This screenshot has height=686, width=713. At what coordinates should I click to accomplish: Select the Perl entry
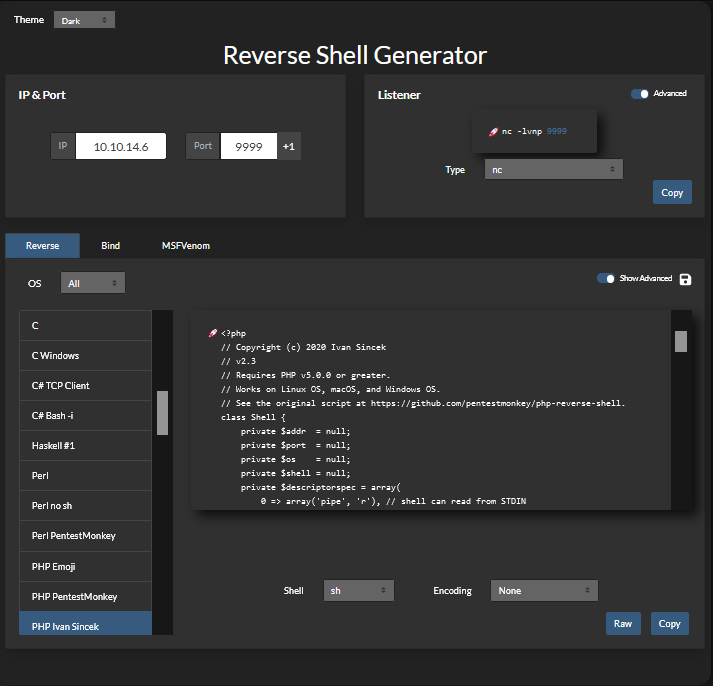(85, 476)
